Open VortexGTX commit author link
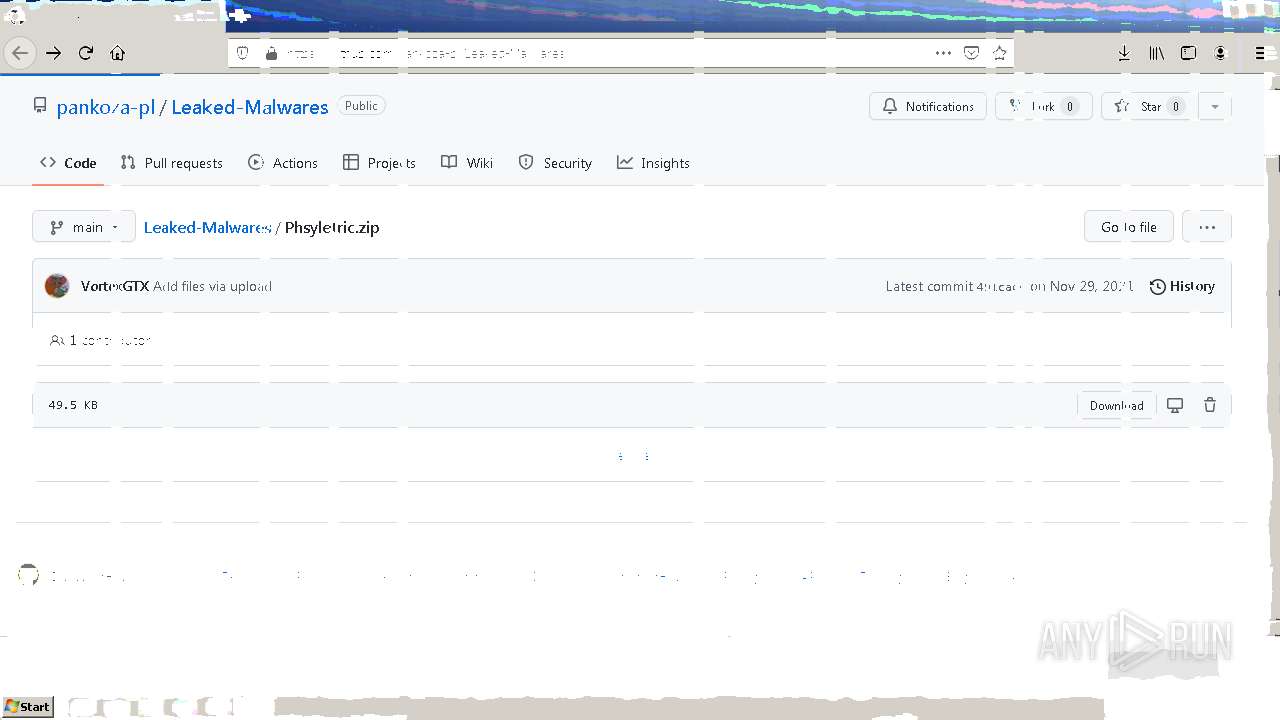Viewport: 1280px width, 720px height. tap(115, 286)
